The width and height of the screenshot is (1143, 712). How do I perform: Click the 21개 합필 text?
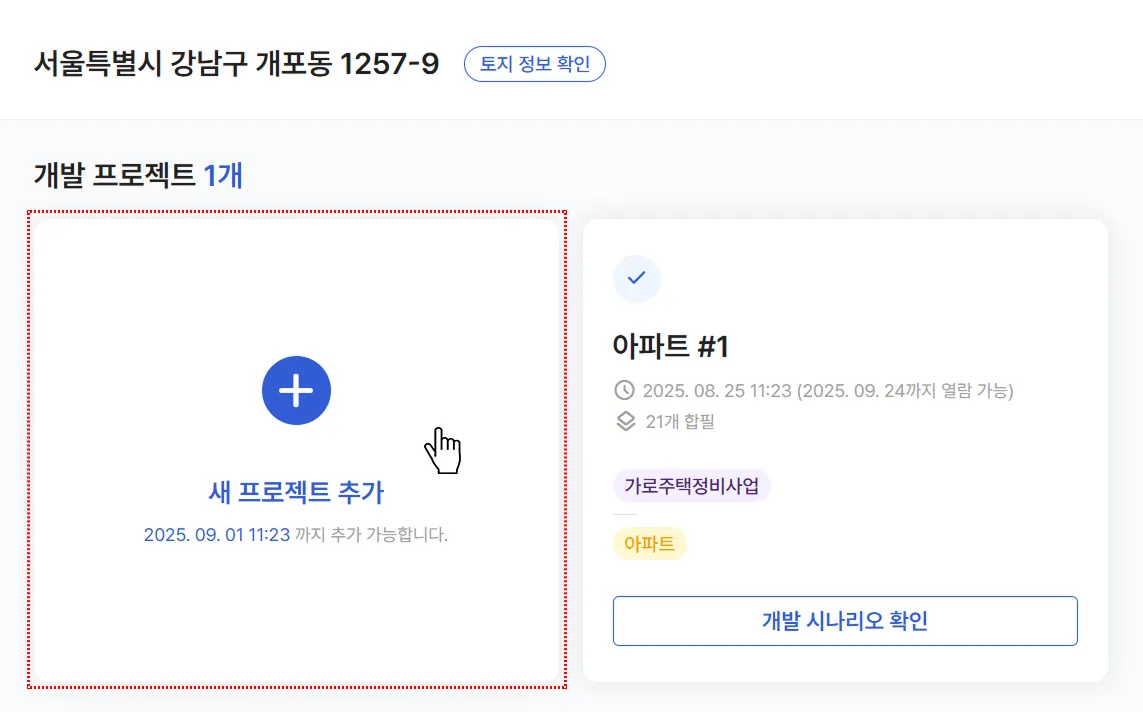coord(680,421)
